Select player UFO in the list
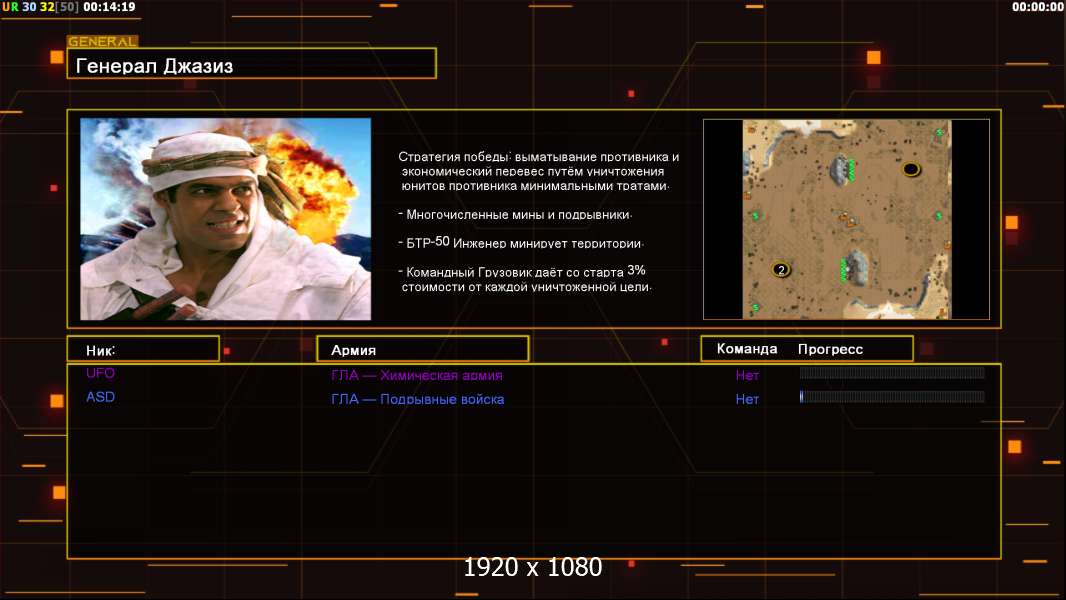Screen dimensions: 1066x600 tap(100, 373)
